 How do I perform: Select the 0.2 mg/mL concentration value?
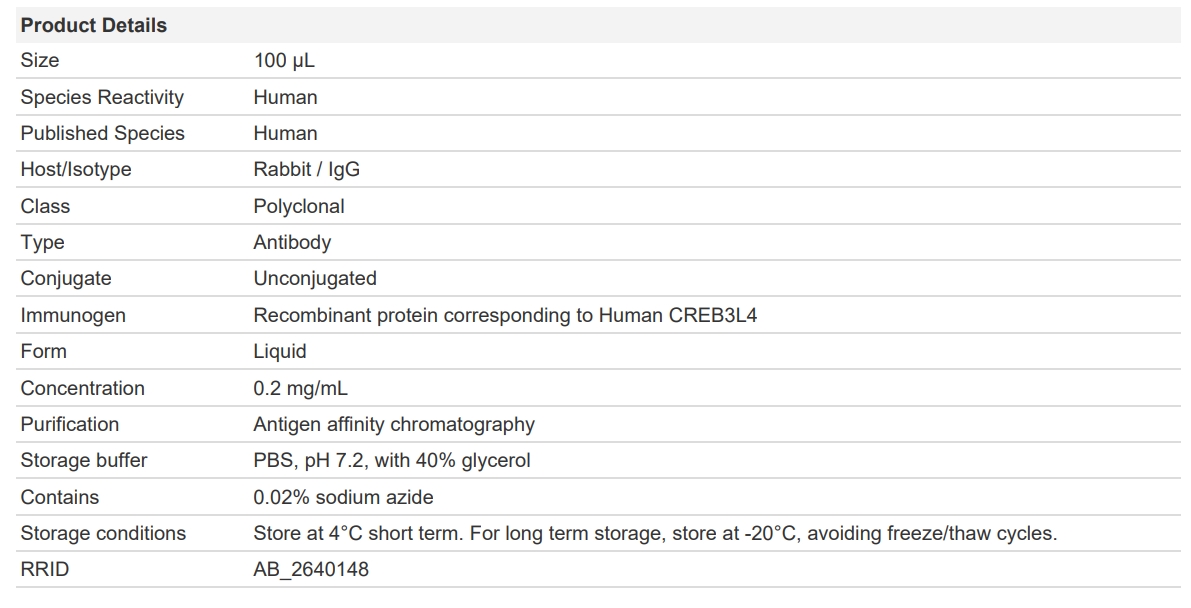pos(300,388)
